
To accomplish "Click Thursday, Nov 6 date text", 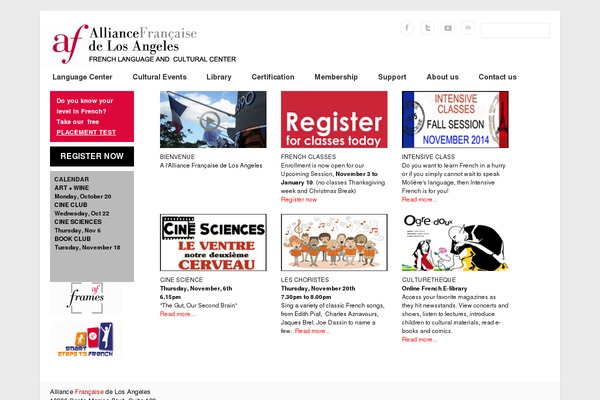I will click(x=77, y=230).
